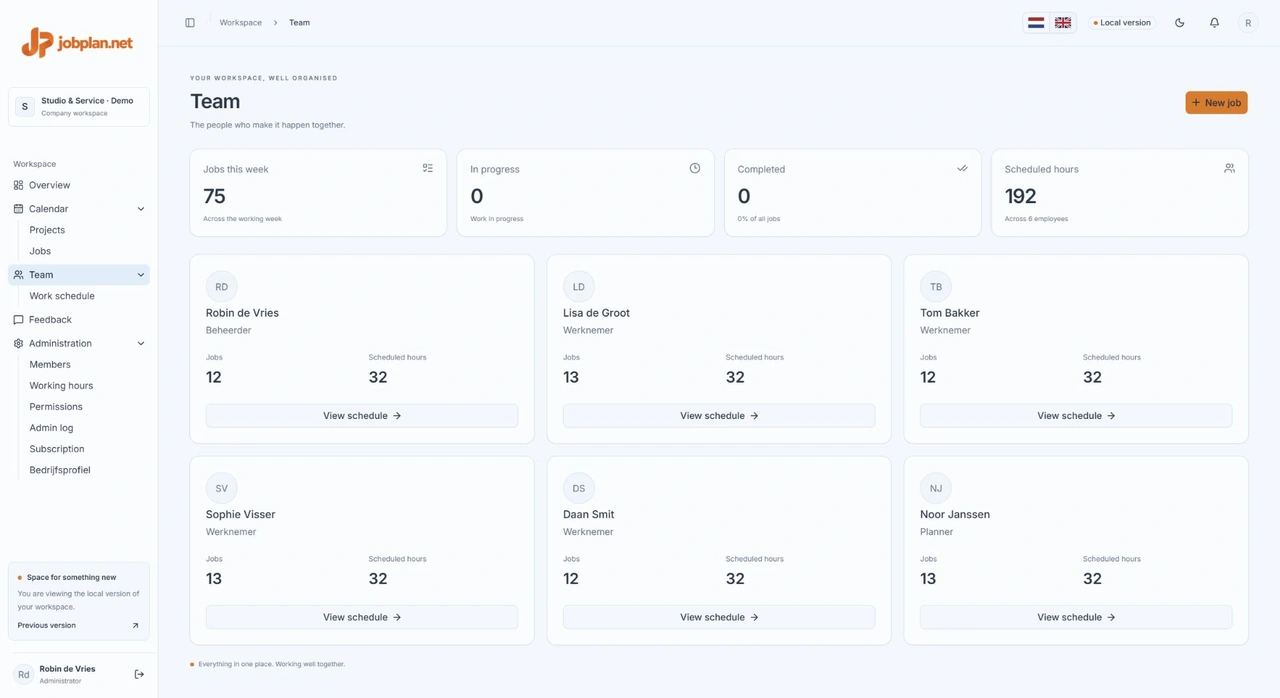Click the NJ avatar on Noor's card
The width and height of the screenshot is (1280, 698).
point(936,489)
